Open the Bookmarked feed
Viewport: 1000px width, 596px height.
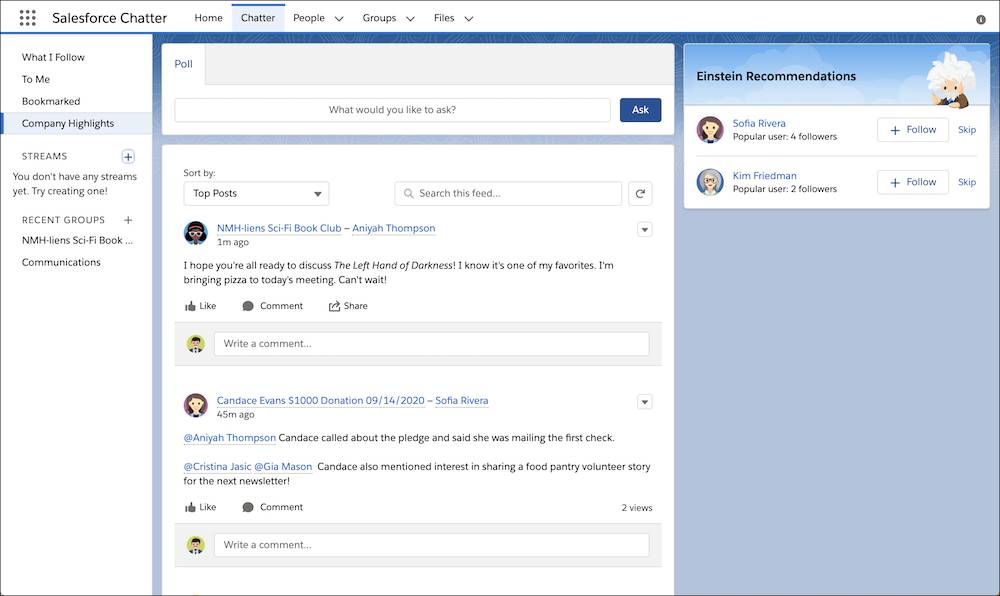51,101
